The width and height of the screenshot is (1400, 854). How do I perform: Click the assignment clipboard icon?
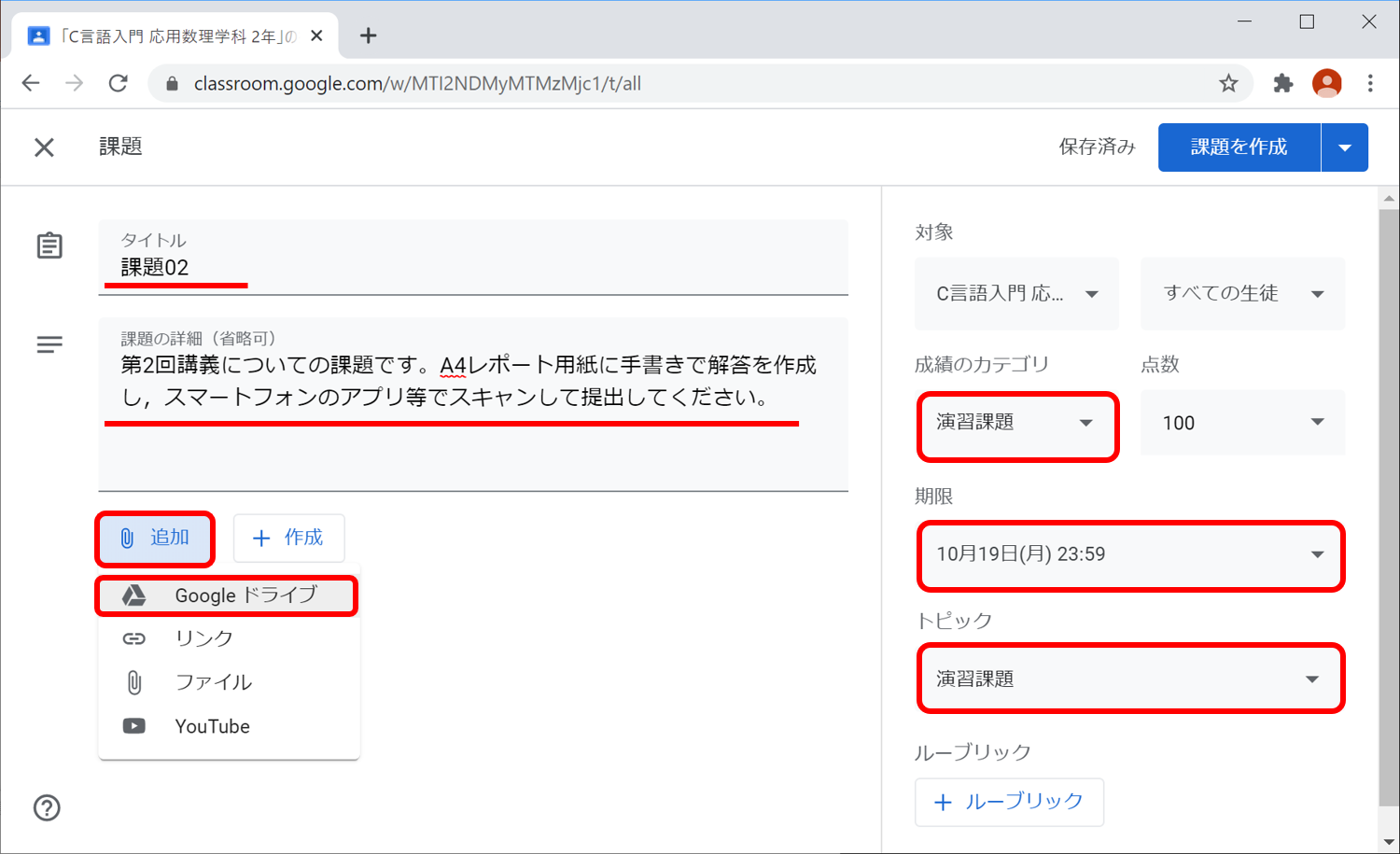point(49,245)
